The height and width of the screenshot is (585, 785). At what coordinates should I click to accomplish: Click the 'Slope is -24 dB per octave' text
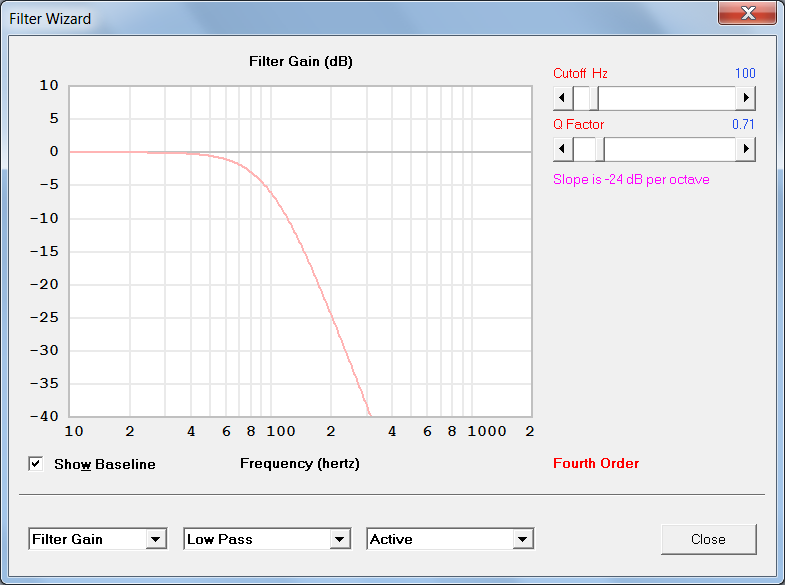click(x=631, y=179)
